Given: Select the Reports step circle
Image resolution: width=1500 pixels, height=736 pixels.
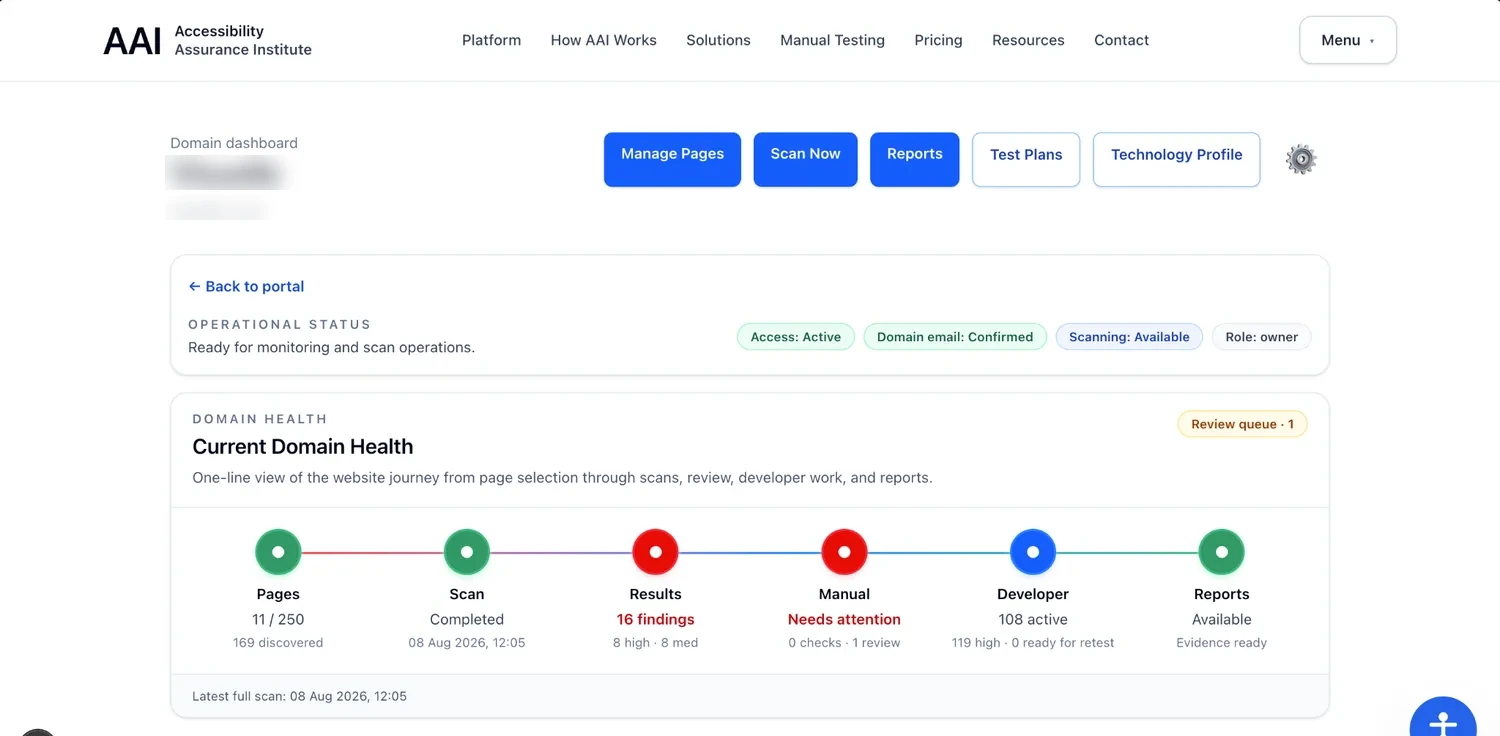Looking at the screenshot, I should [1222, 552].
